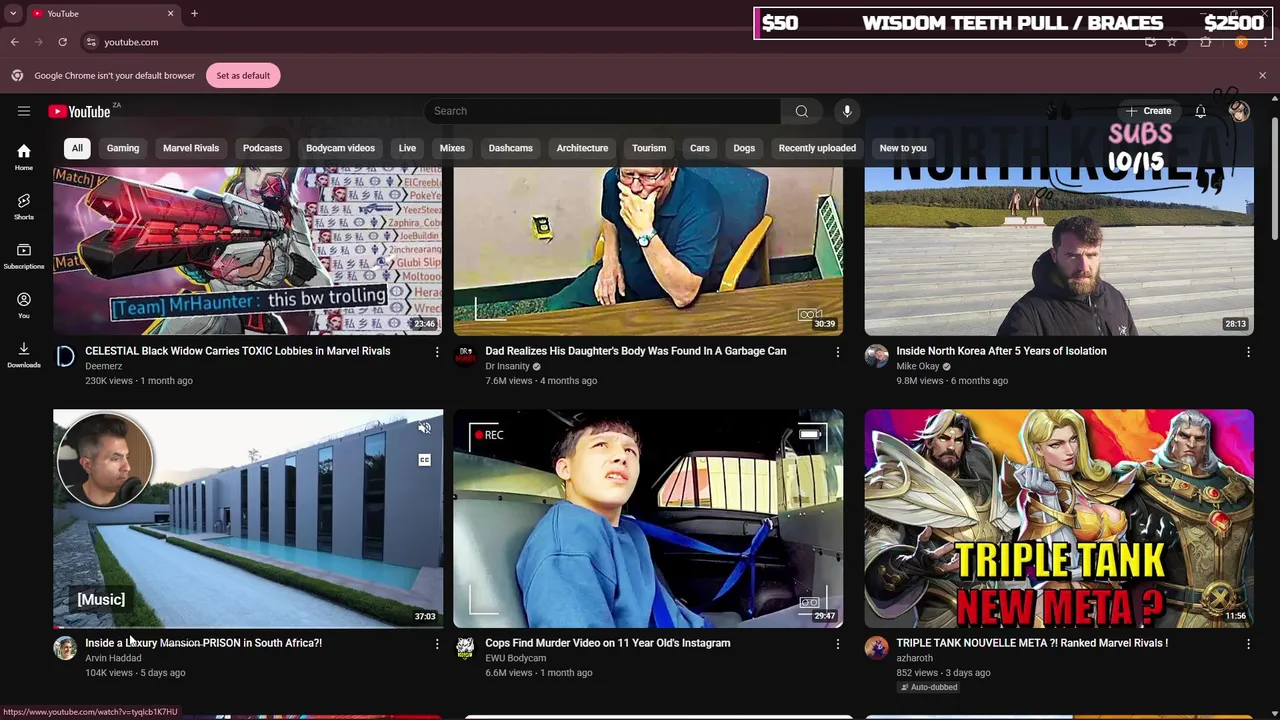Unmute the Luxury Mansion video preview
The height and width of the screenshot is (720, 1280).
[424, 428]
